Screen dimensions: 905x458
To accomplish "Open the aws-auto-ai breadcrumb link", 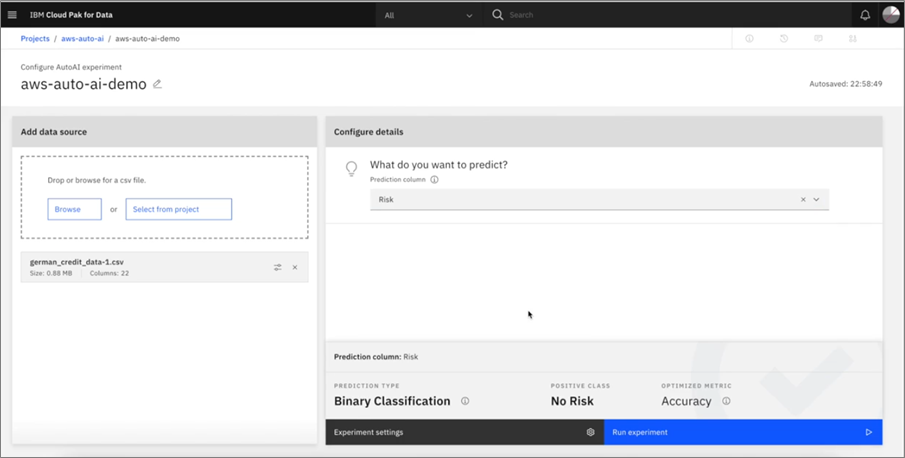I will (x=83, y=39).
